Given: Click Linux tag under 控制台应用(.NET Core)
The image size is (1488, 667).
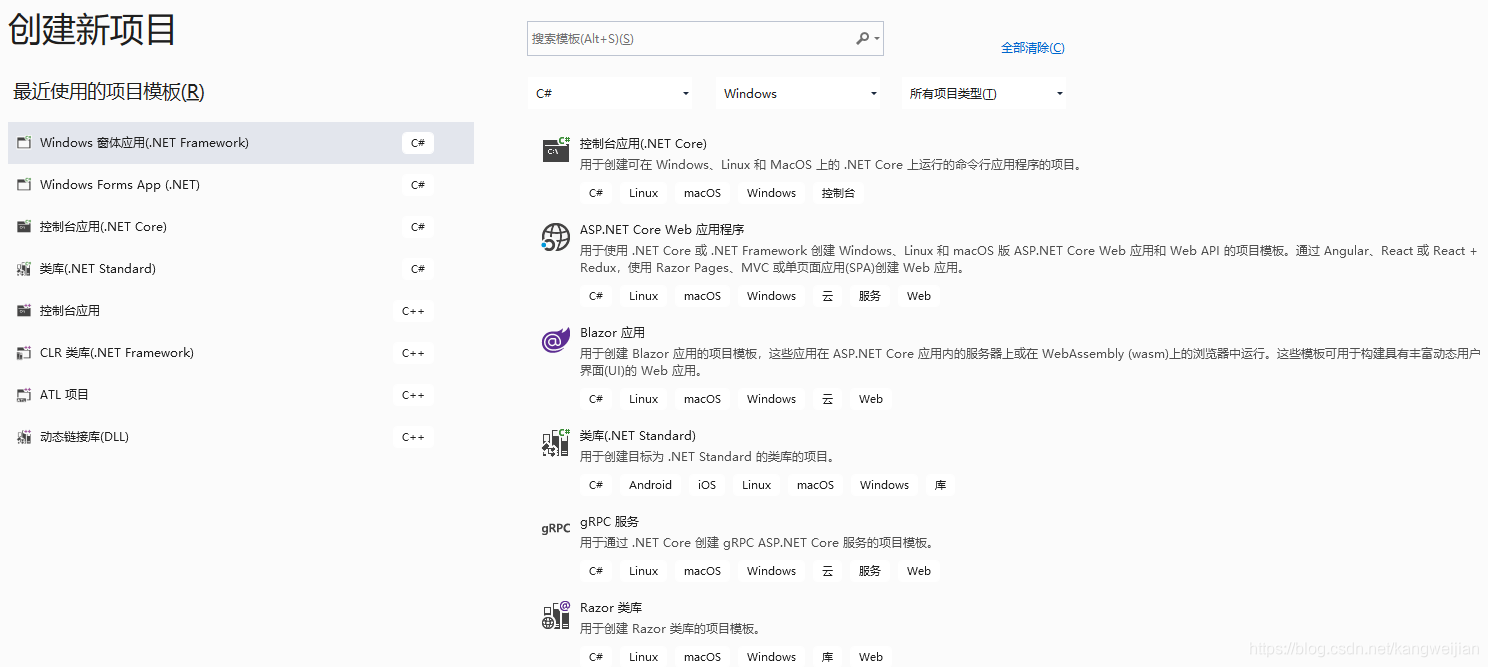Looking at the screenshot, I should pos(644,193).
